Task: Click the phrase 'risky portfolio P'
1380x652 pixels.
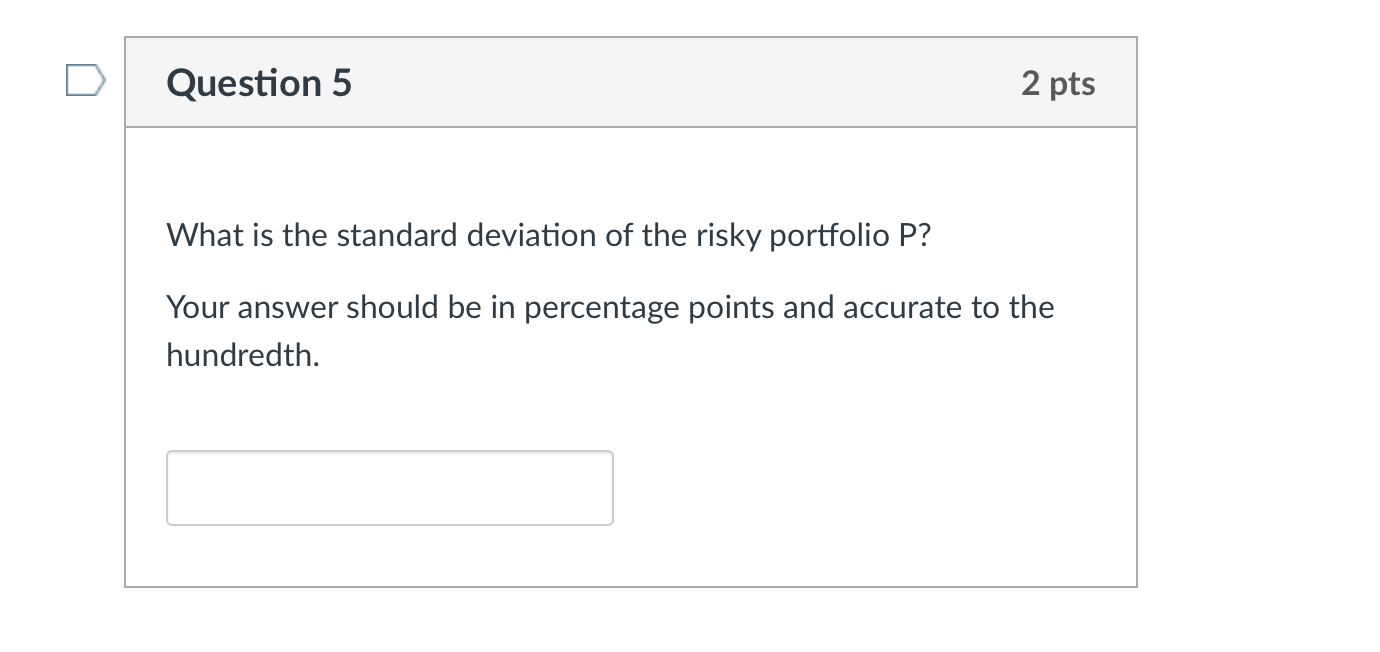Action: 804,235
